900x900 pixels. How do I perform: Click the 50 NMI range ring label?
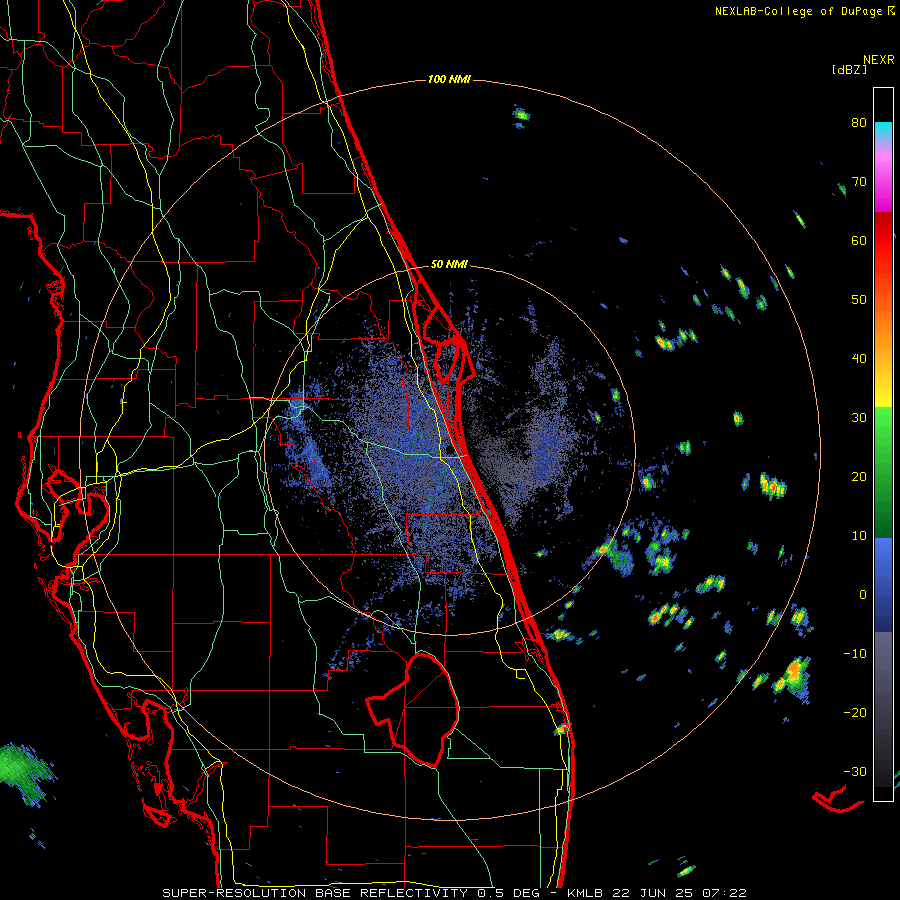point(449,265)
